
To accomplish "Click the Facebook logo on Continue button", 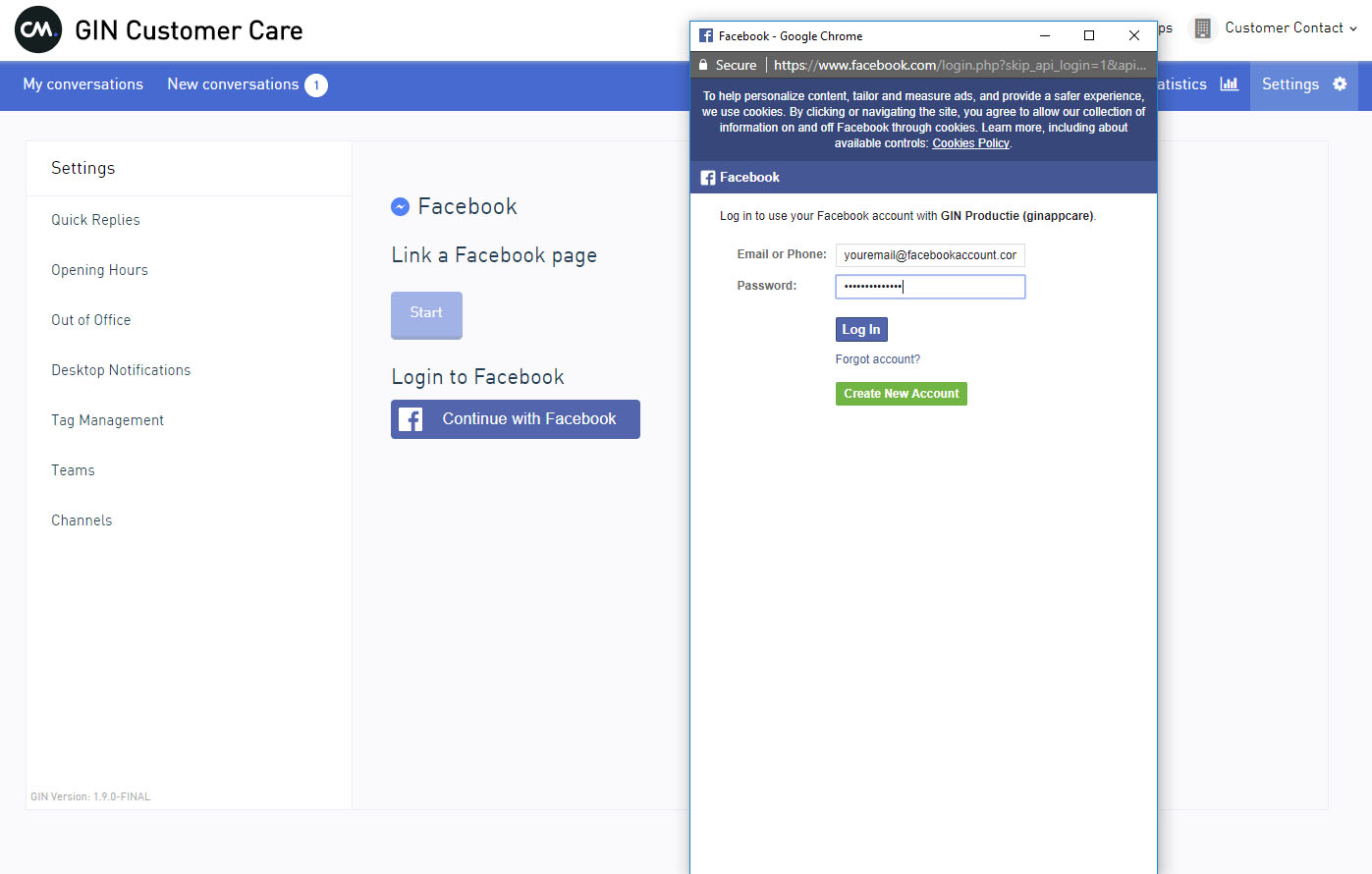I will (411, 419).
